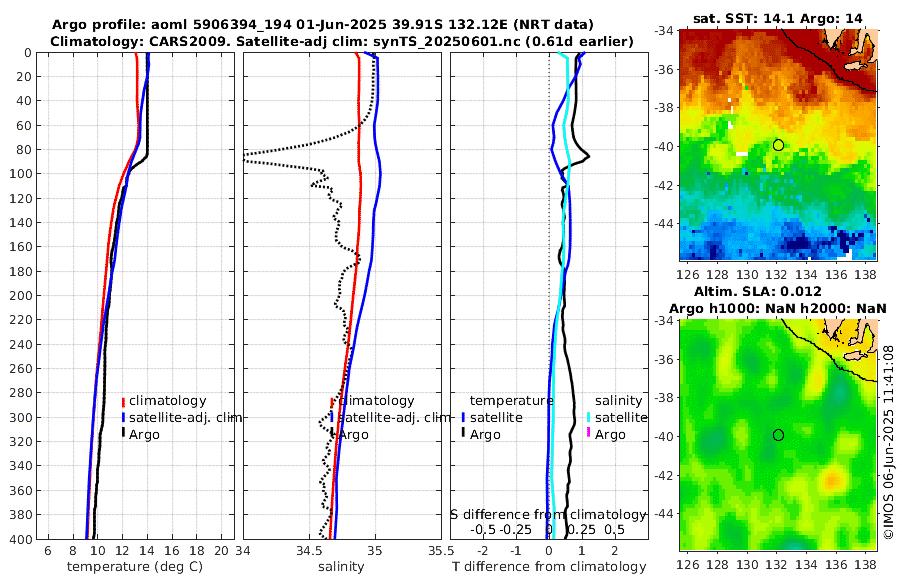The width and height of the screenshot is (900, 580).
Task: Click the 'salinity' legend heading in difference plot
Action: coord(618,401)
